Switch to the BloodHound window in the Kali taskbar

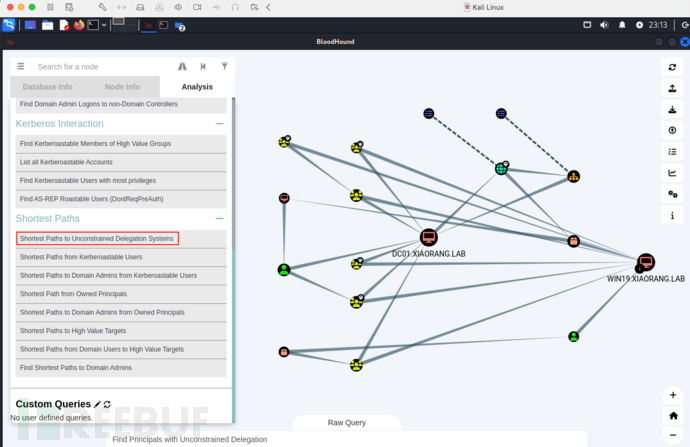point(148,26)
